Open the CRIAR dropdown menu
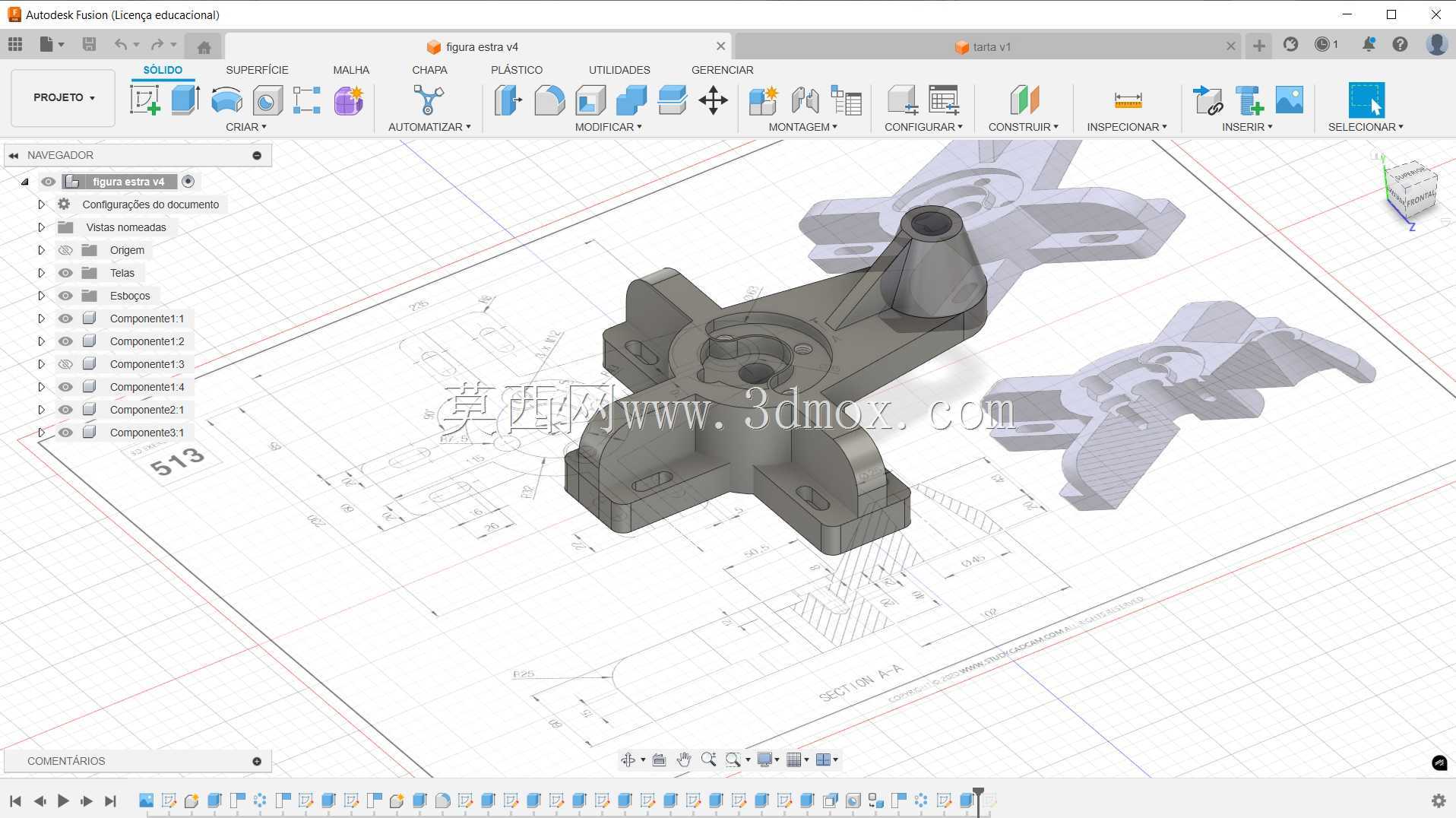The width and height of the screenshot is (1456, 818). click(246, 127)
